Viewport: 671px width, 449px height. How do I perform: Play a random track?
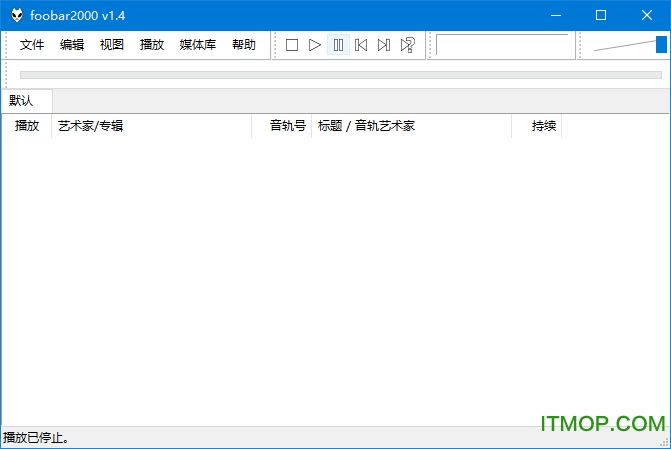coord(407,45)
